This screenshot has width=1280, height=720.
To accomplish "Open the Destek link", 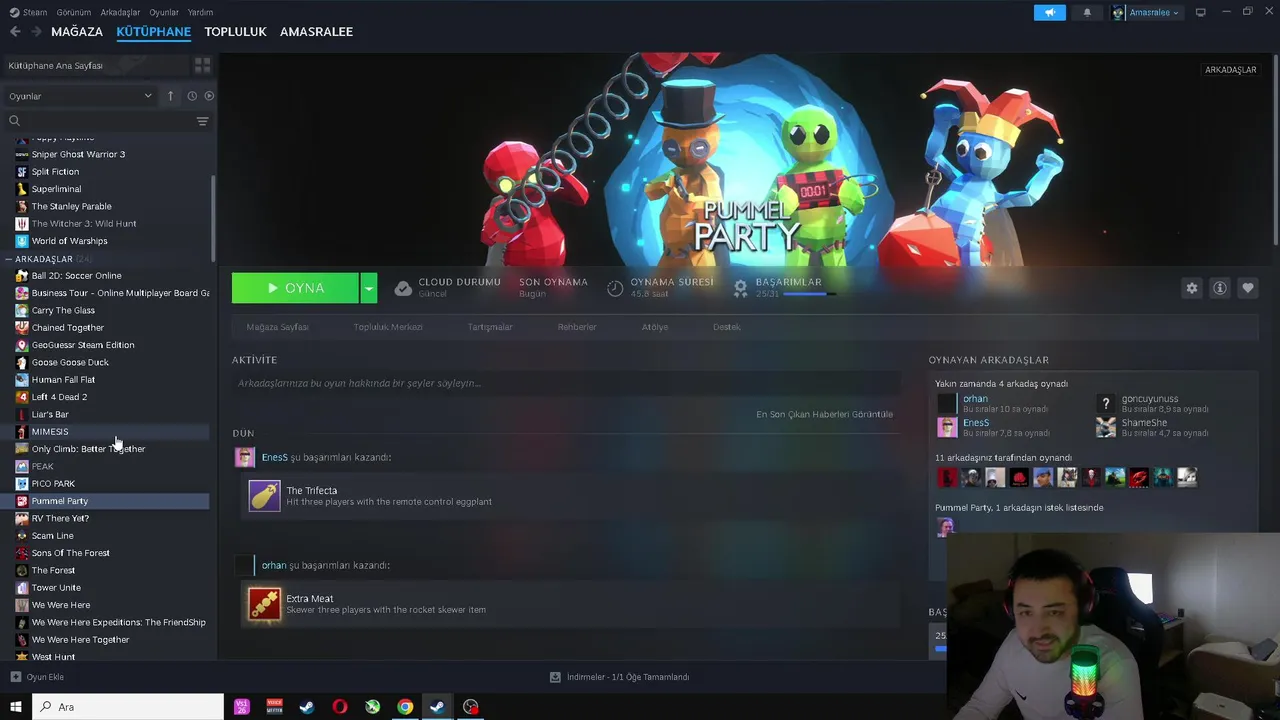I will click(x=727, y=327).
